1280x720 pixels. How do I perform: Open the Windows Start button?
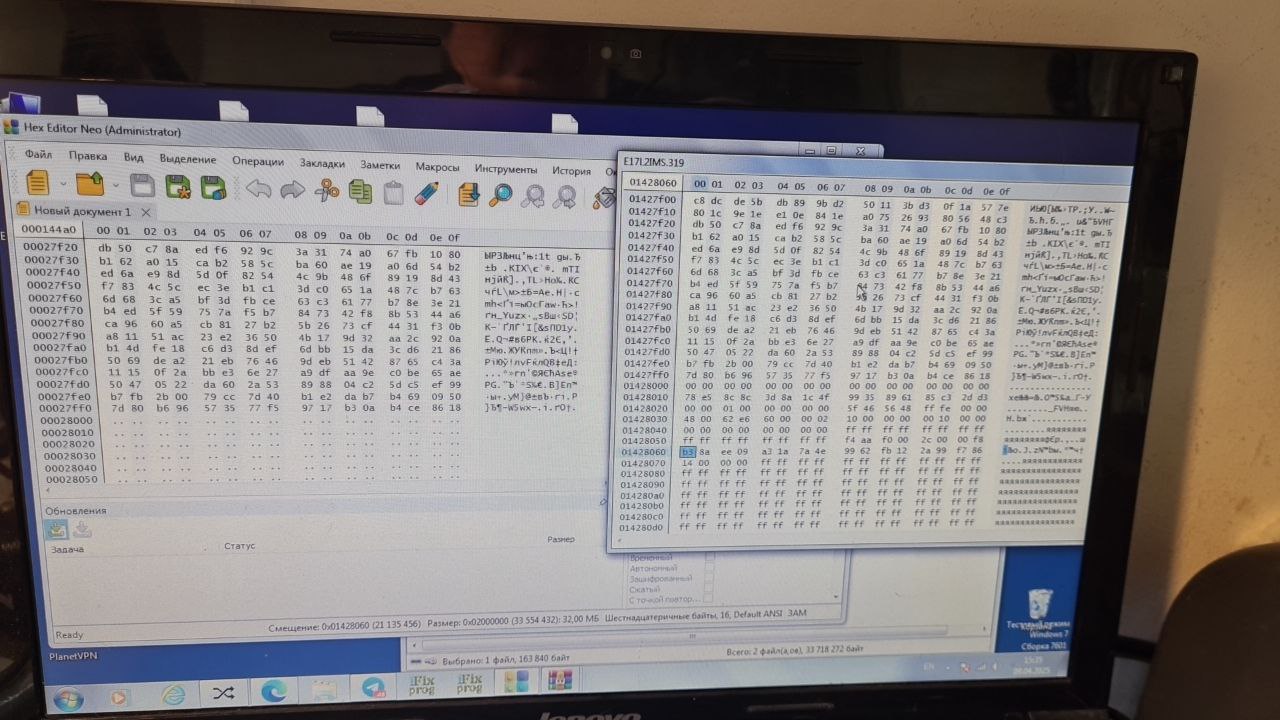point(67,697)
